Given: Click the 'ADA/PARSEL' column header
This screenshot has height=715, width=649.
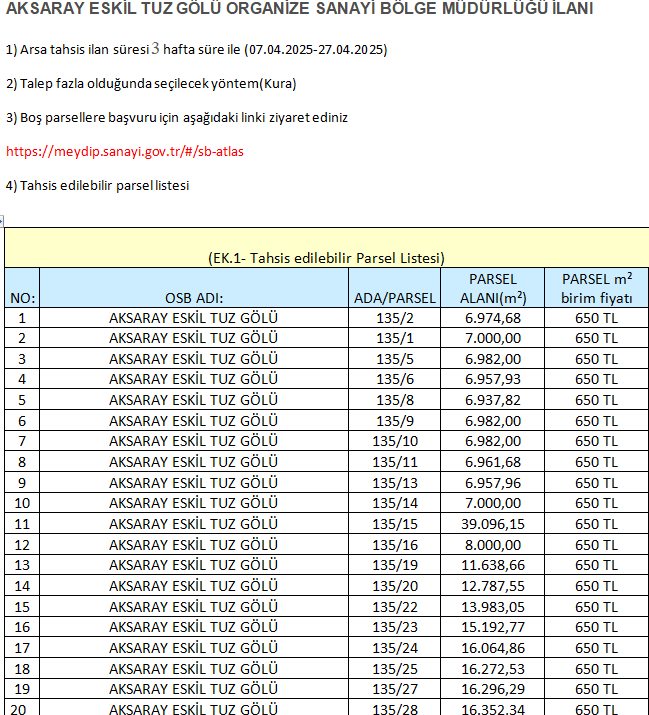Looking at the screenshot, I should 395,297.
